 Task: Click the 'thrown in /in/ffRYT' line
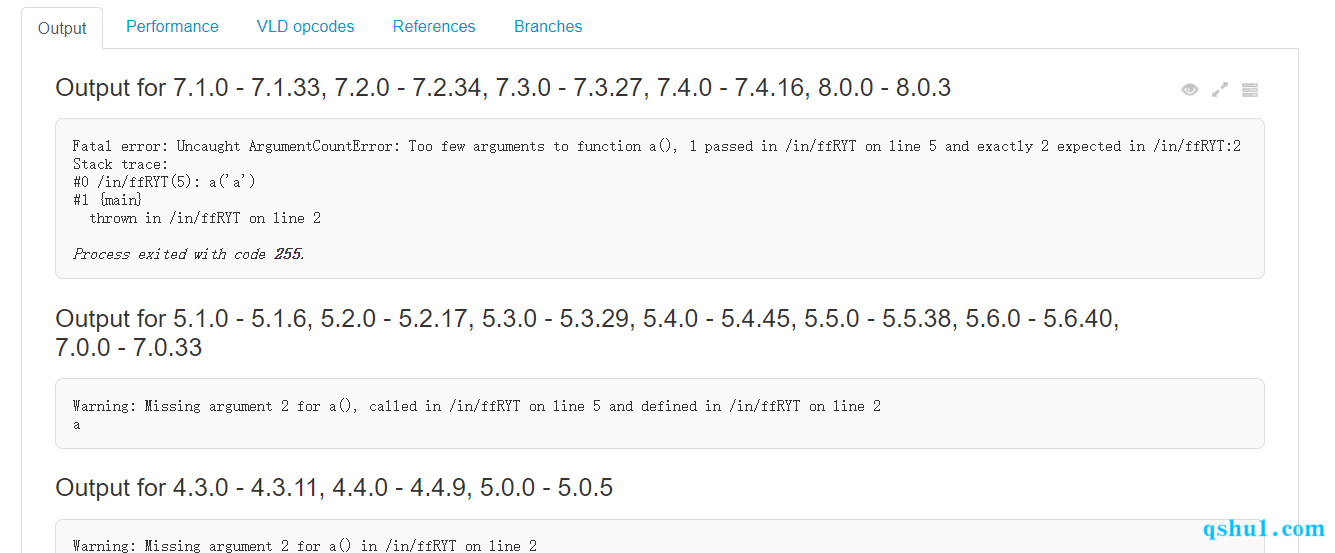[205, 218]
